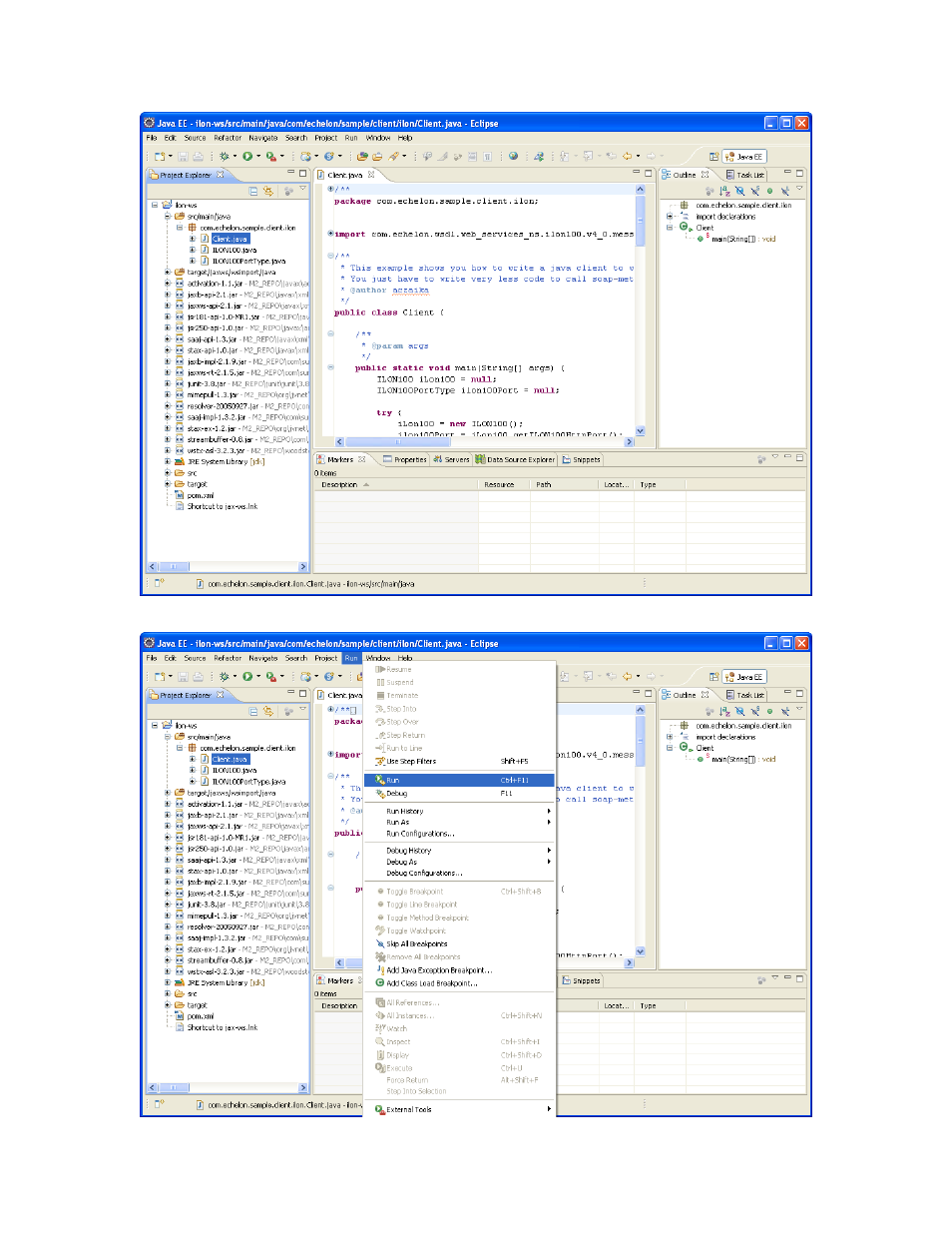The image size is (952, 1233).
Task: Select ILON100.java in upper Project Explorer tree
Action: [234, 250]
